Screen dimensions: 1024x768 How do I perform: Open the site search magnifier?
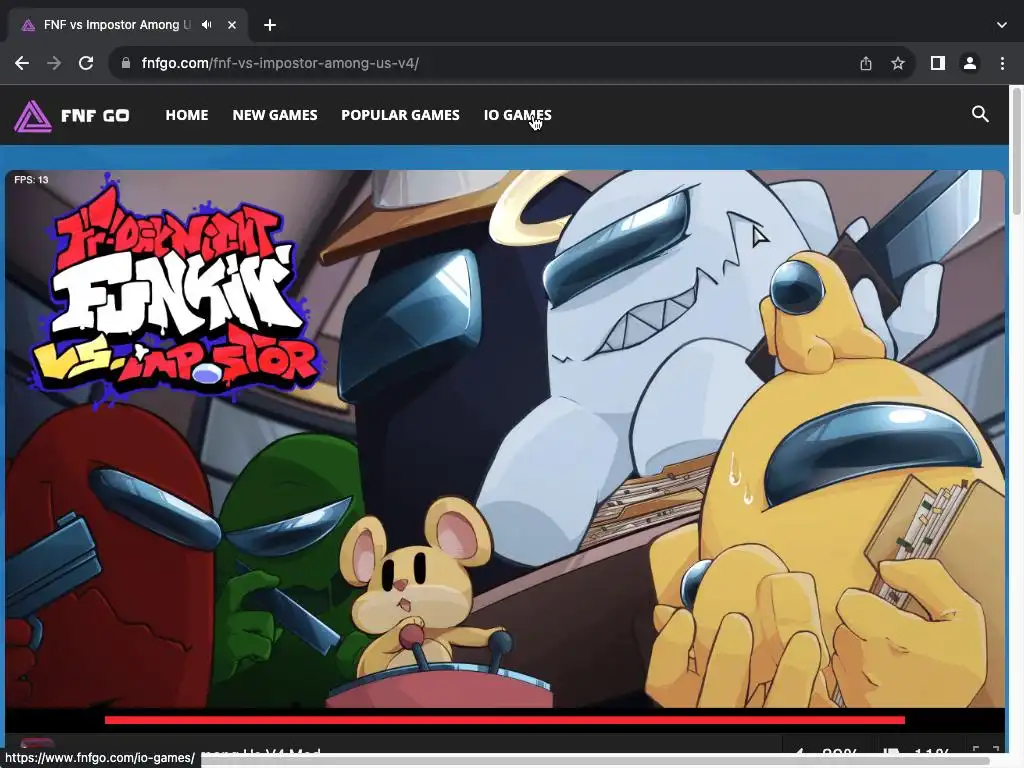pos(980,114)
